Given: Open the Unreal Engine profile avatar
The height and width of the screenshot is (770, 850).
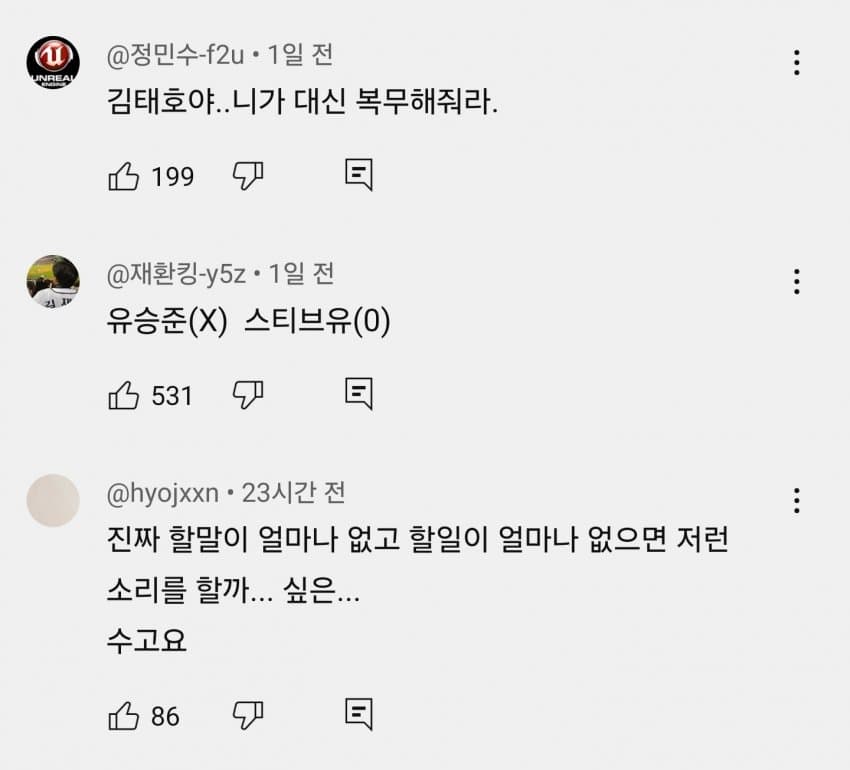Looking at the screenshot, I should tap(52, 62).
